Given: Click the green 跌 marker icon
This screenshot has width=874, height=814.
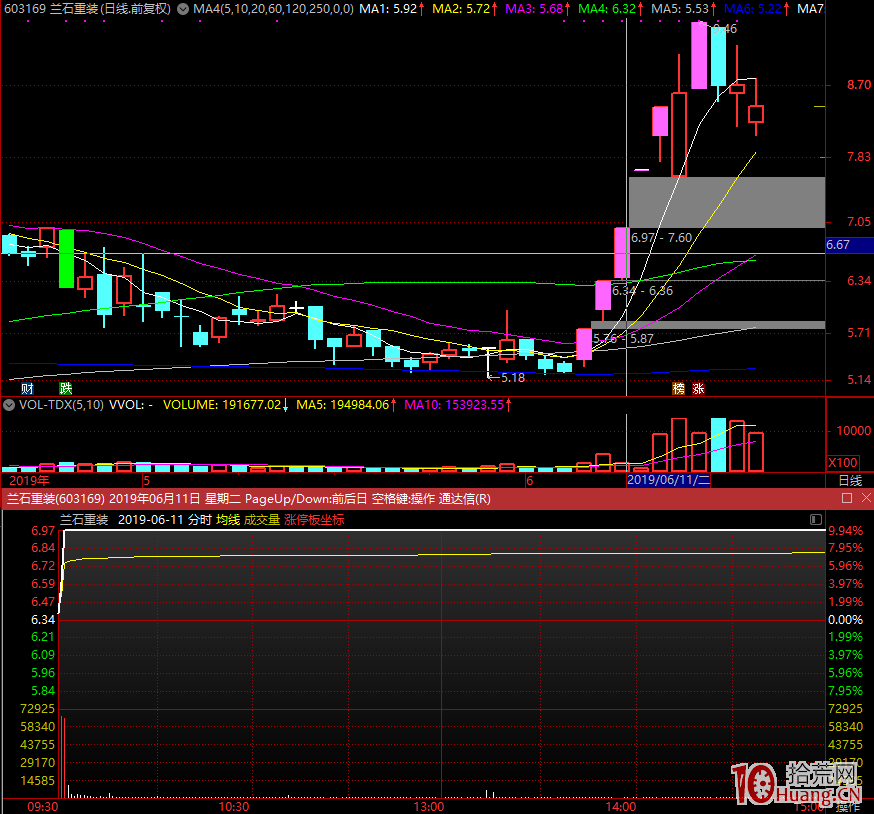Looking at the screenshot, I should tap(66, 388).
